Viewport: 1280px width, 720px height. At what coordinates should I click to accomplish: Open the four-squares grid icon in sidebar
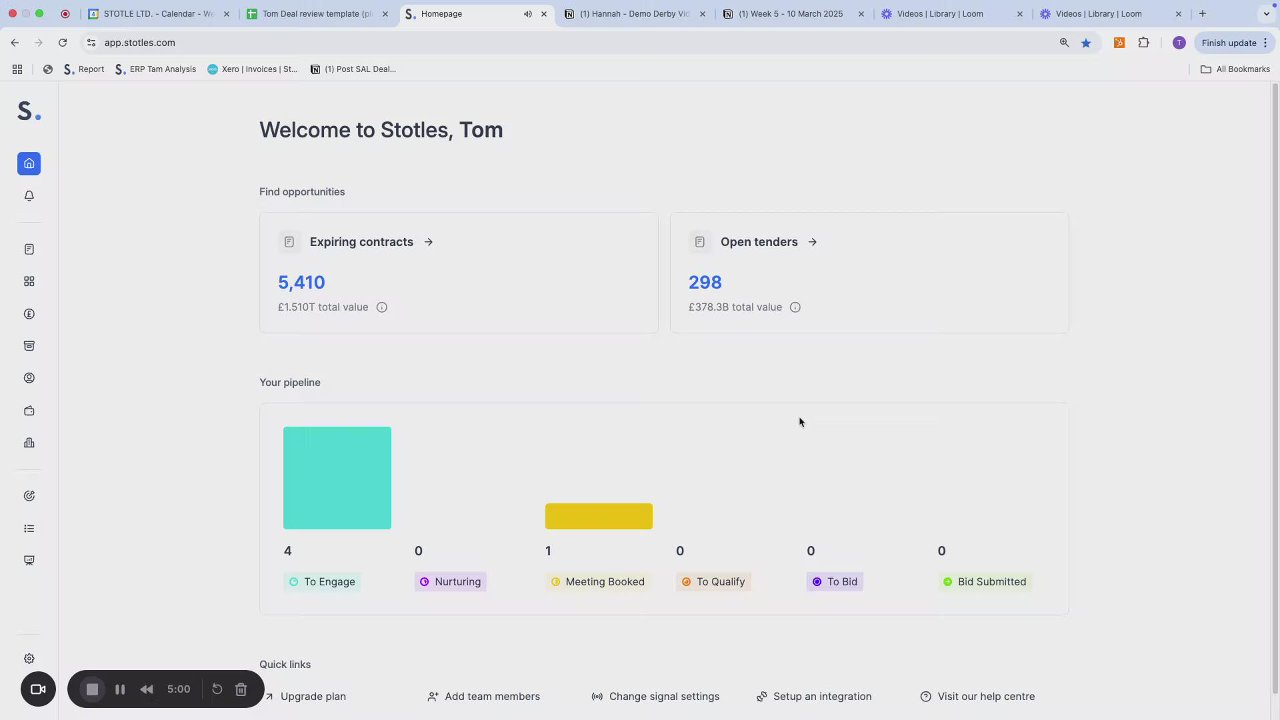[29, 281]
